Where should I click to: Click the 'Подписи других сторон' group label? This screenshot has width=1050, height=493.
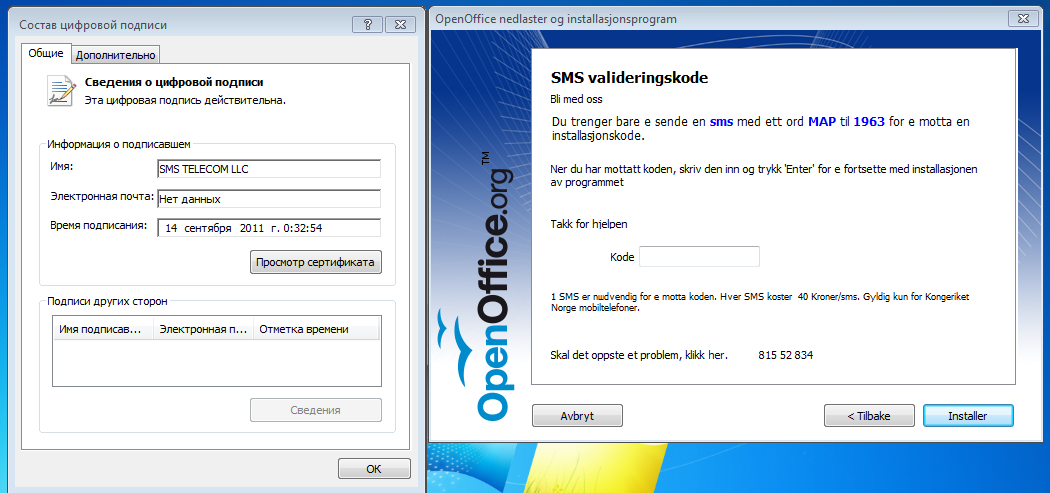pos(107,301)
